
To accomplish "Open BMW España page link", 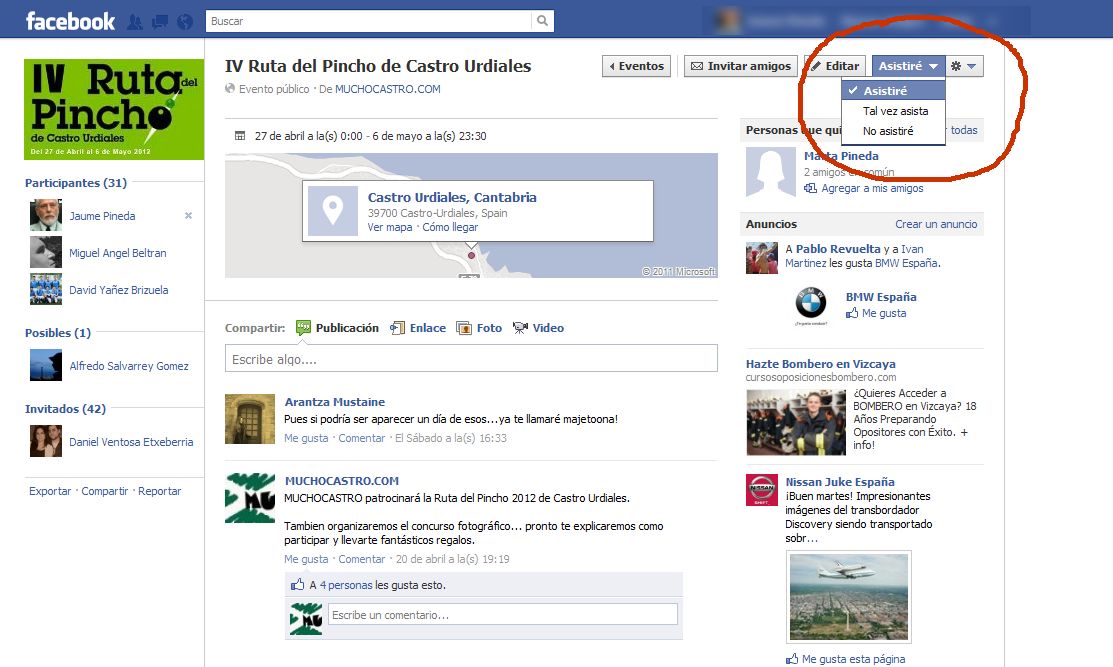I will 881,297.
